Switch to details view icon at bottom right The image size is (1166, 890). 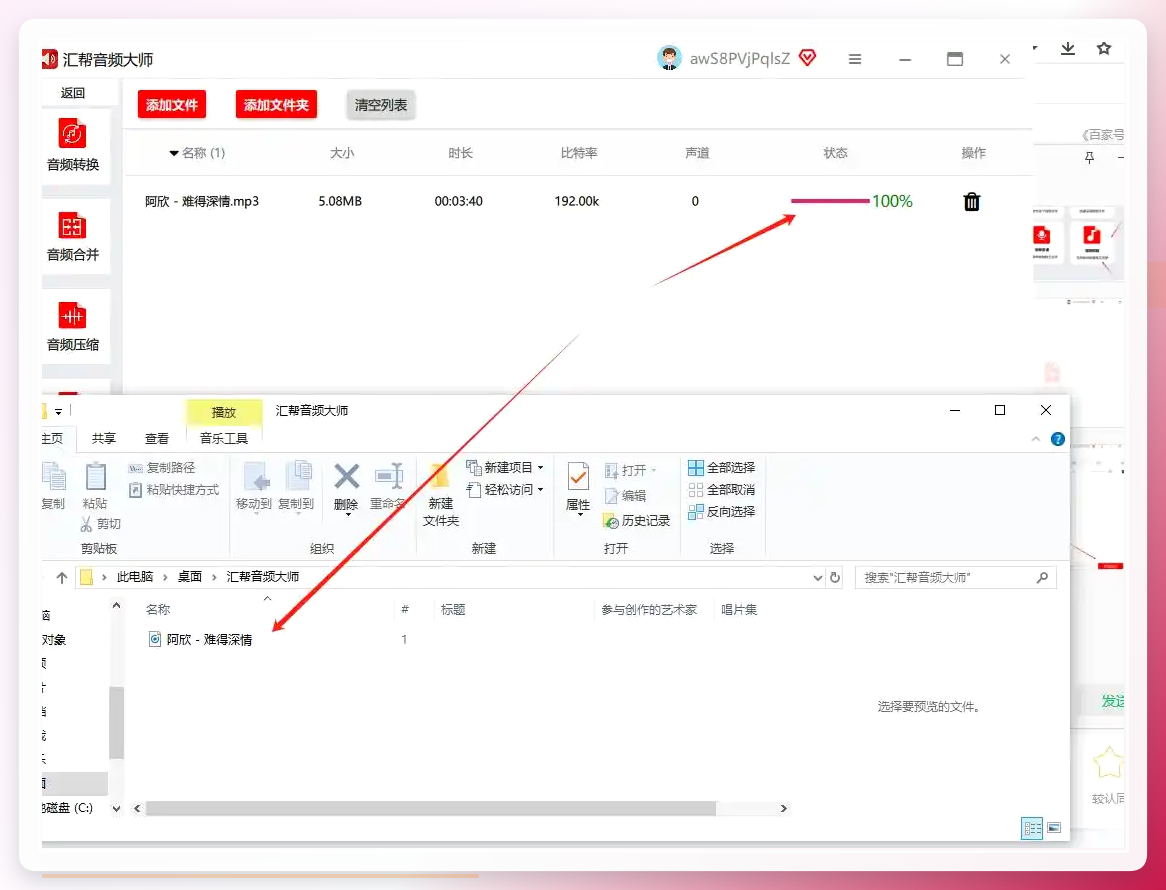[1032, 828]
